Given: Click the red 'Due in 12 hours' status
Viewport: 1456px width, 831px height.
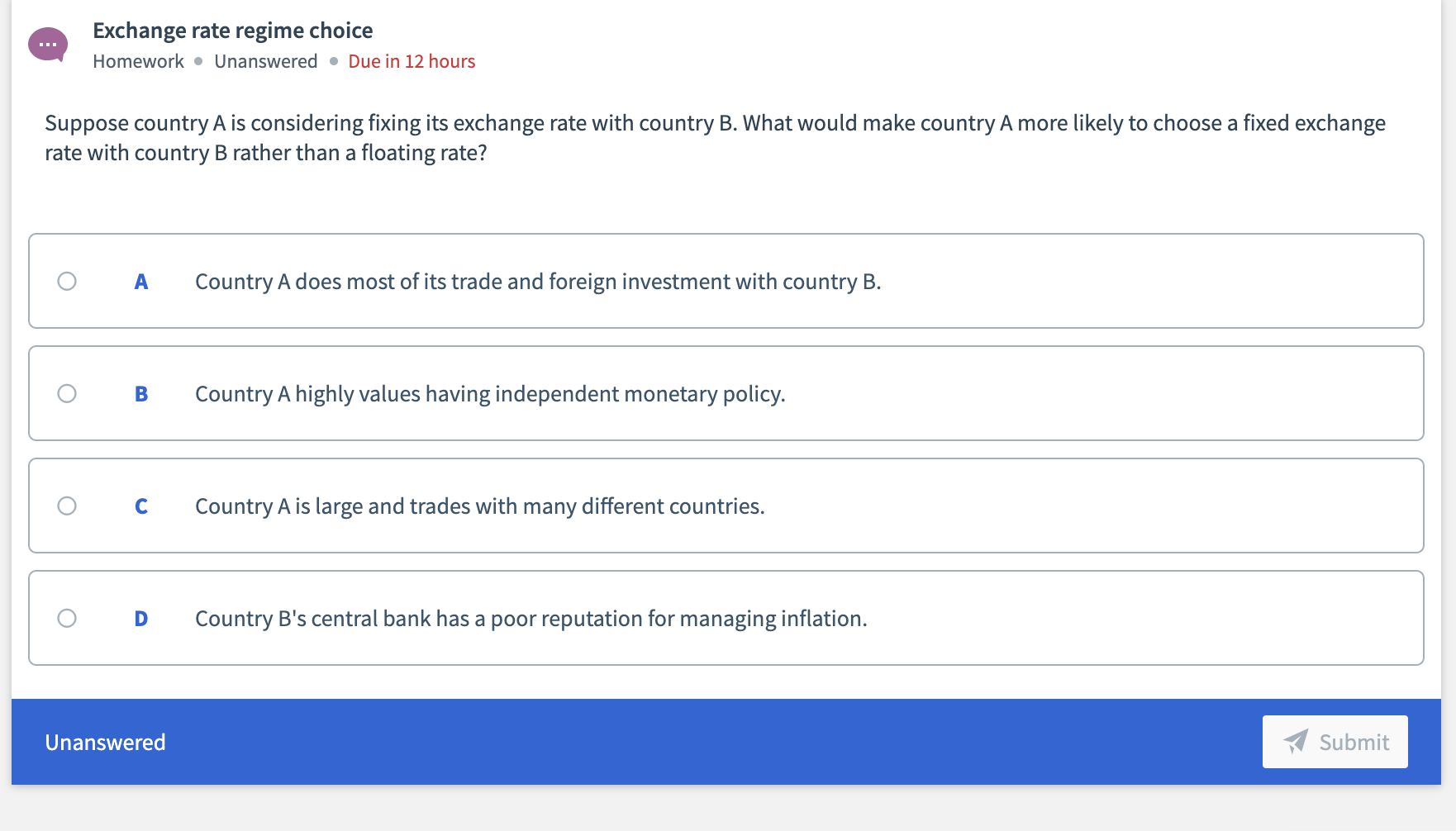Looking at the screenshot, I should 411,61.
